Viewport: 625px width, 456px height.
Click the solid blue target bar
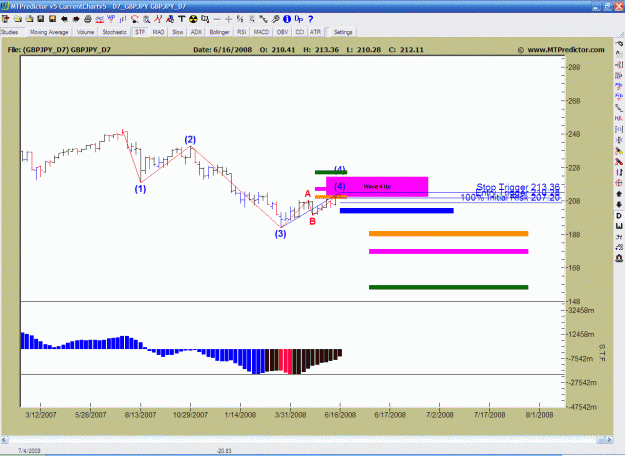(397, 211)
